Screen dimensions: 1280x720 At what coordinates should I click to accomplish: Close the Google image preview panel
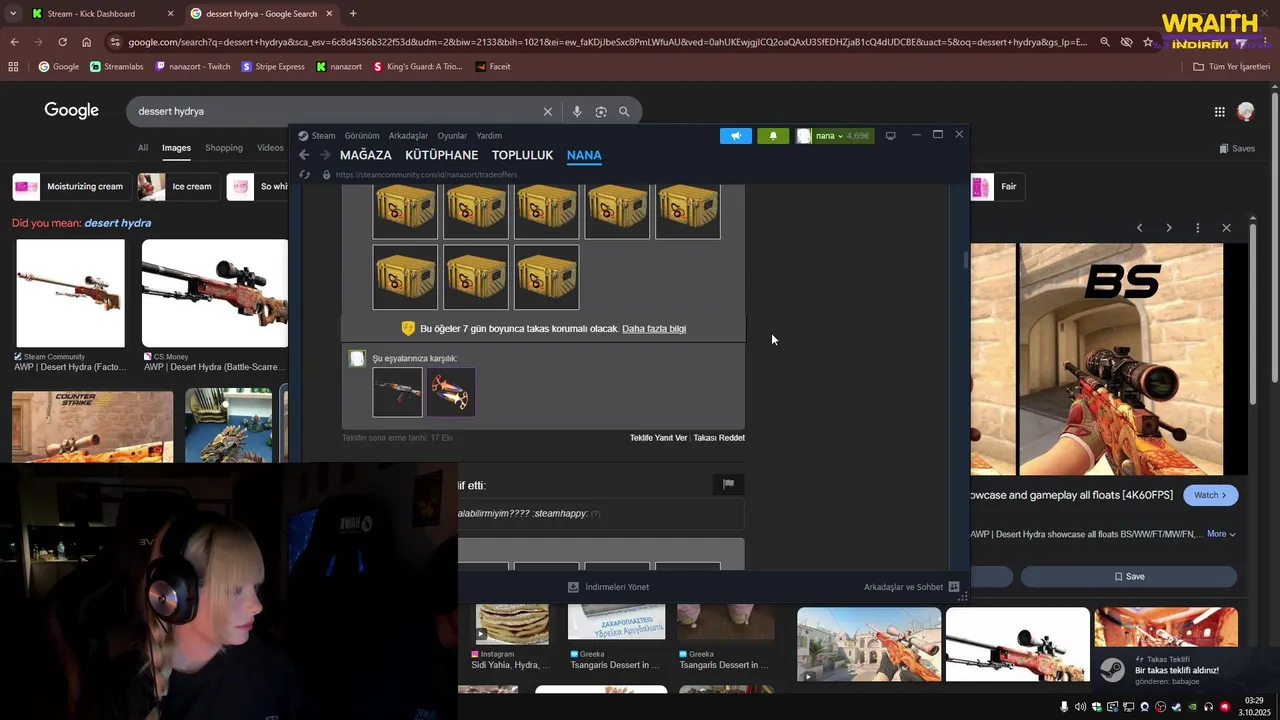(1226, 228)
